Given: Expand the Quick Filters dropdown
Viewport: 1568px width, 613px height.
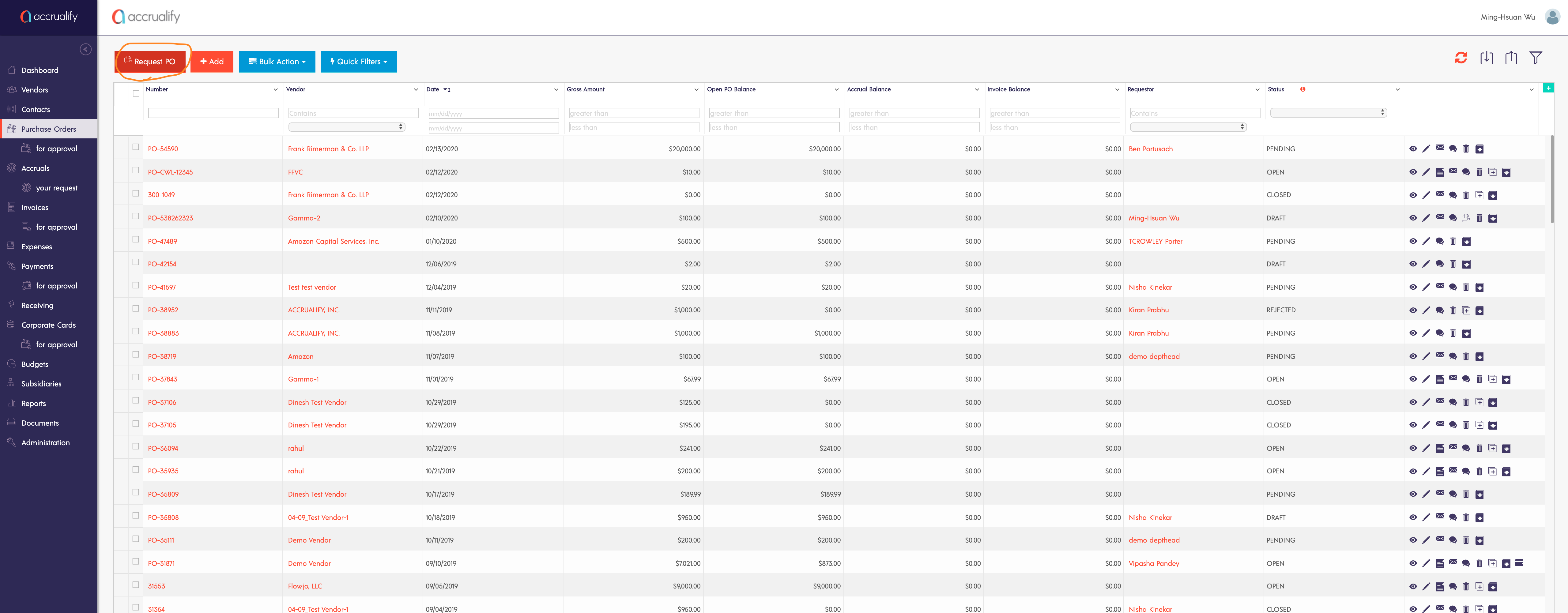Looking at the screenshot, I should [x=359, y=62].
